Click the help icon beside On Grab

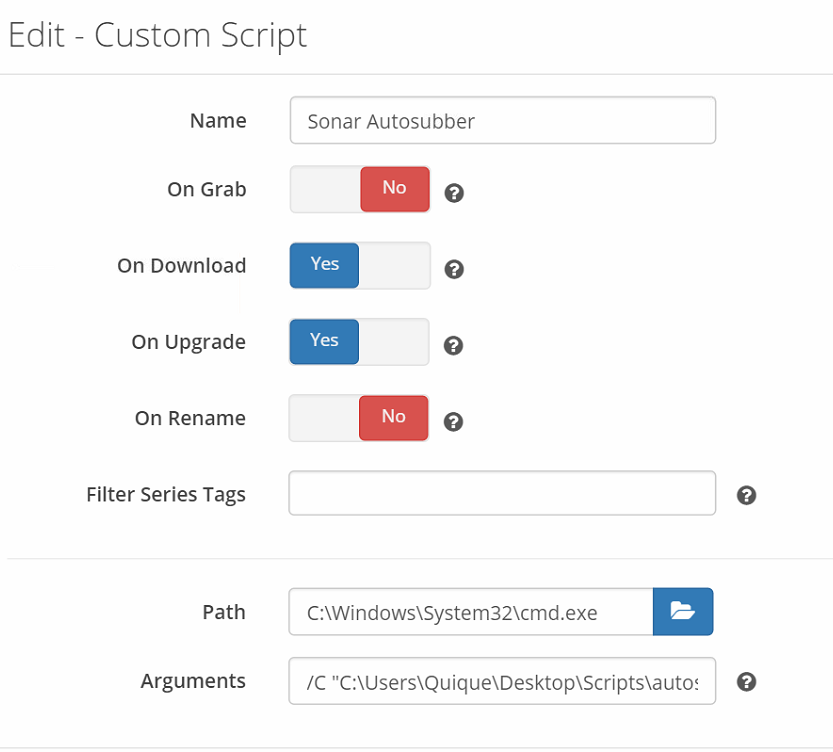(454, 193)
